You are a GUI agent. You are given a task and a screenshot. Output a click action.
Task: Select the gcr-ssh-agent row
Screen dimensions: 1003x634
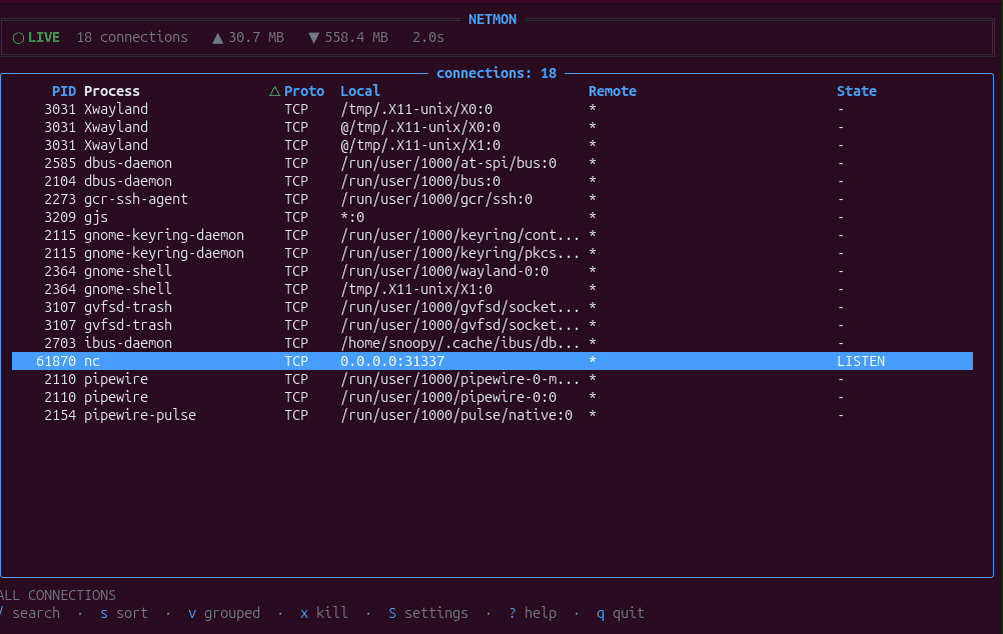point(492,199)
